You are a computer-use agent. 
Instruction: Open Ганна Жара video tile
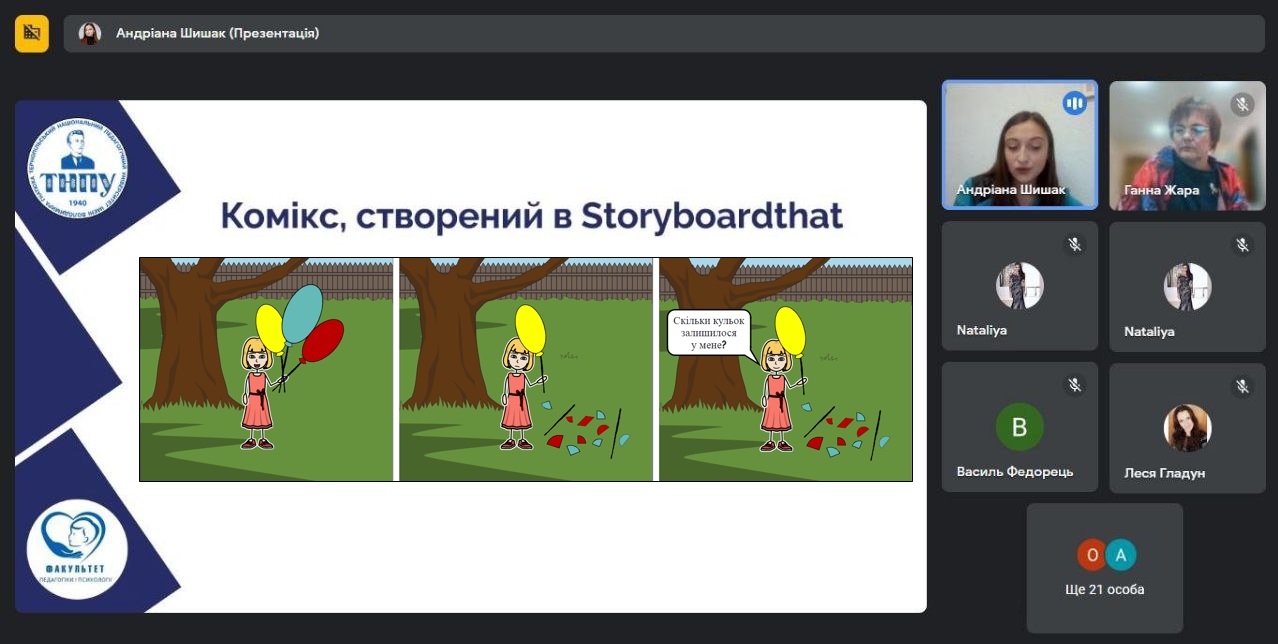(1187, 145)
